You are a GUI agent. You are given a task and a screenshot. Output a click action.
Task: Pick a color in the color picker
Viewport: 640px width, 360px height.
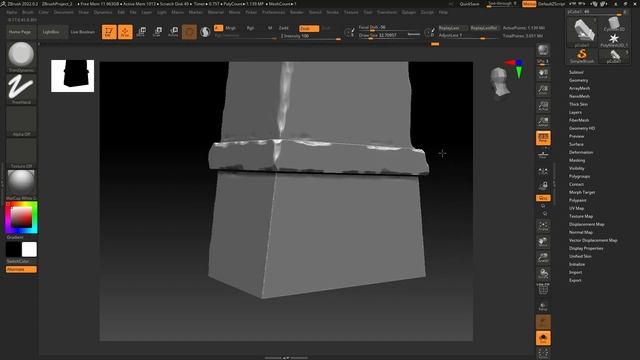pyautogui.click(x=21, y=217)
